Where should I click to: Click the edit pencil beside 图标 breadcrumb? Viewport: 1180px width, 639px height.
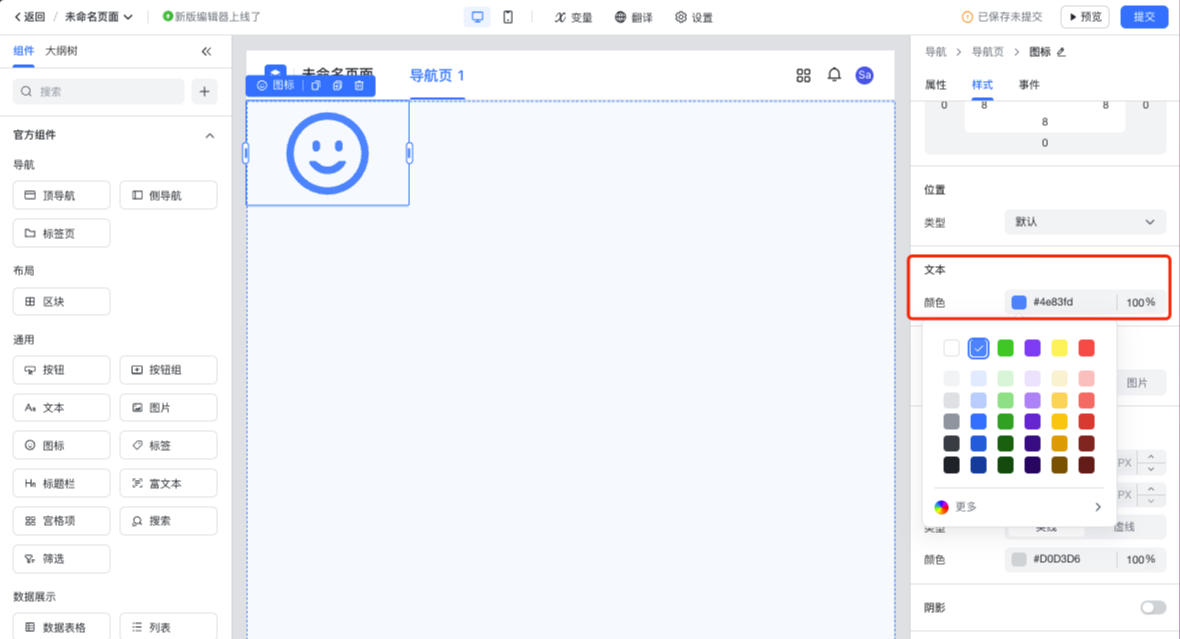(1061, 52)
